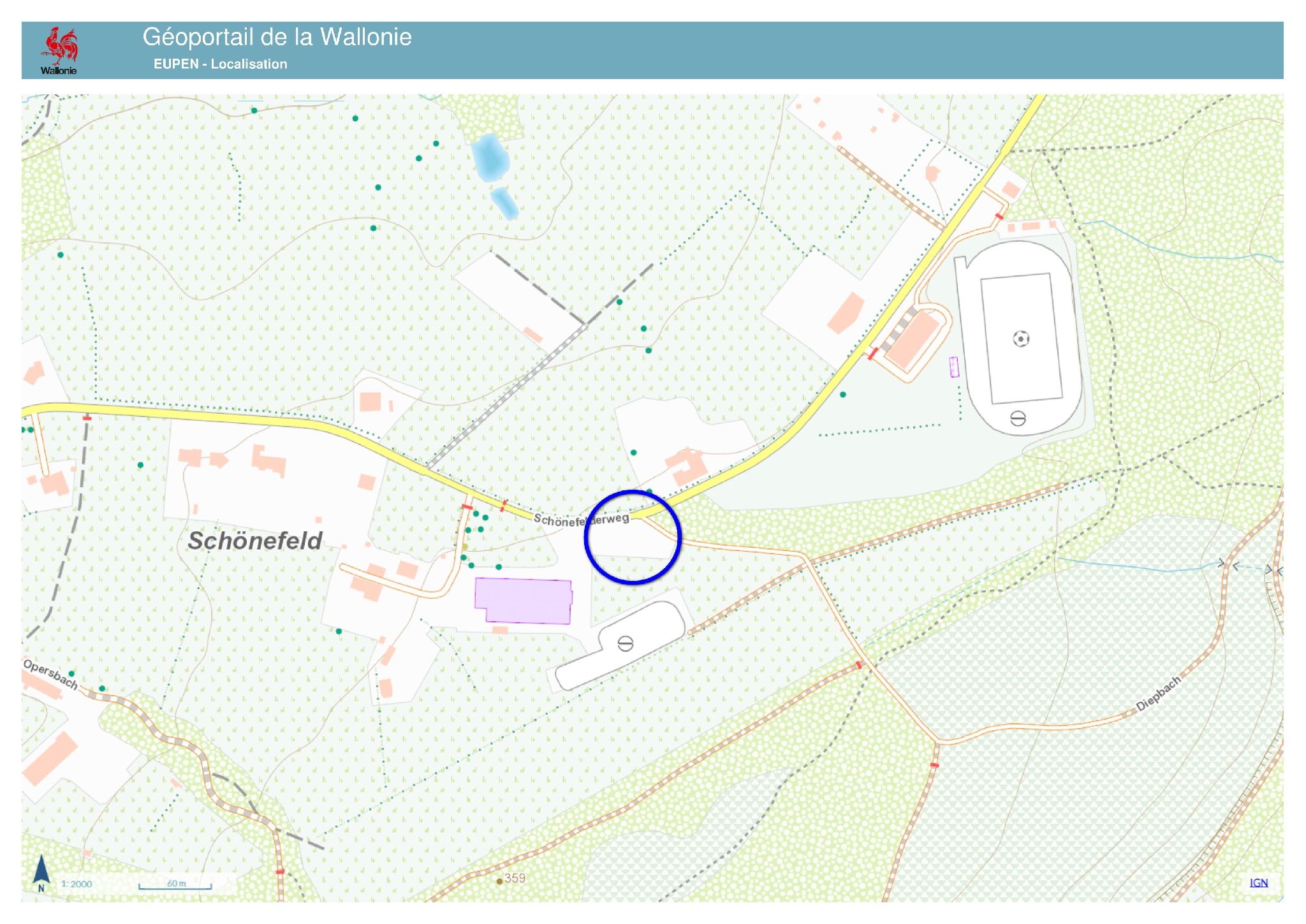
Task: Click the soccer ball icon on stadium pitch
Action: pyautogui.click(x=1021, y=339)
